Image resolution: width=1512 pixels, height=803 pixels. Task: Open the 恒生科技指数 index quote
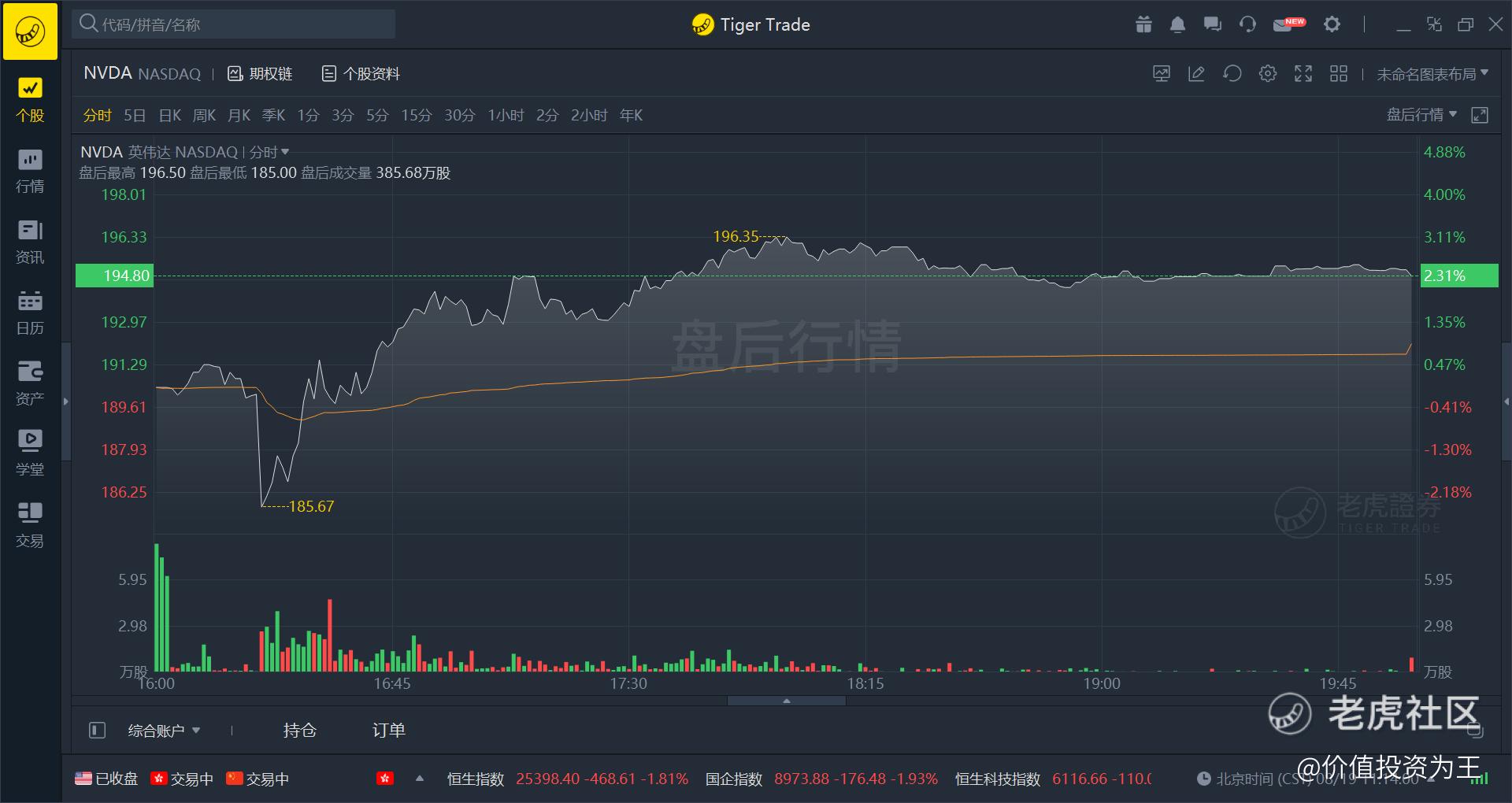tap(1053, 779)
